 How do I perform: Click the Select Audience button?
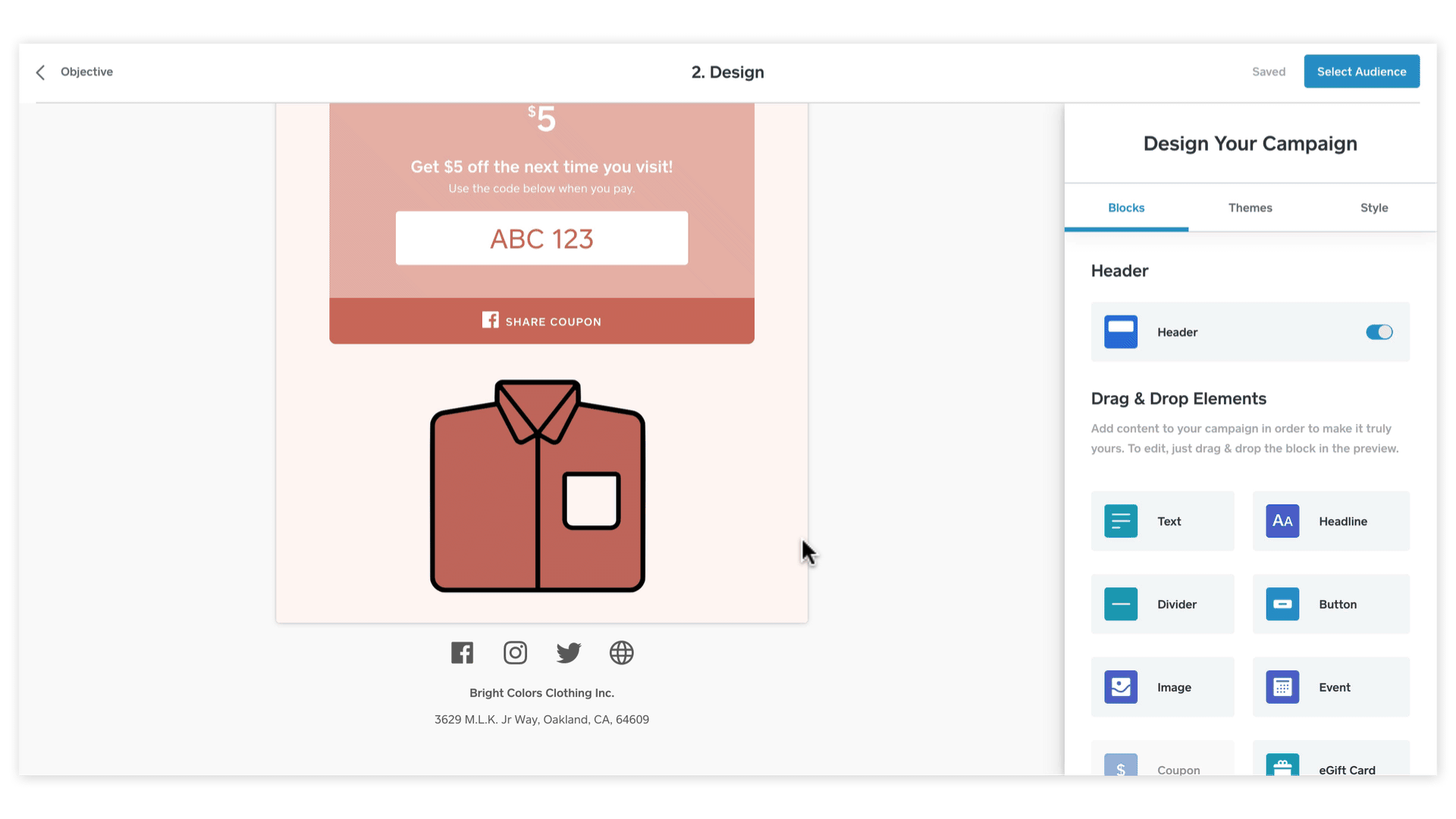1361,71
